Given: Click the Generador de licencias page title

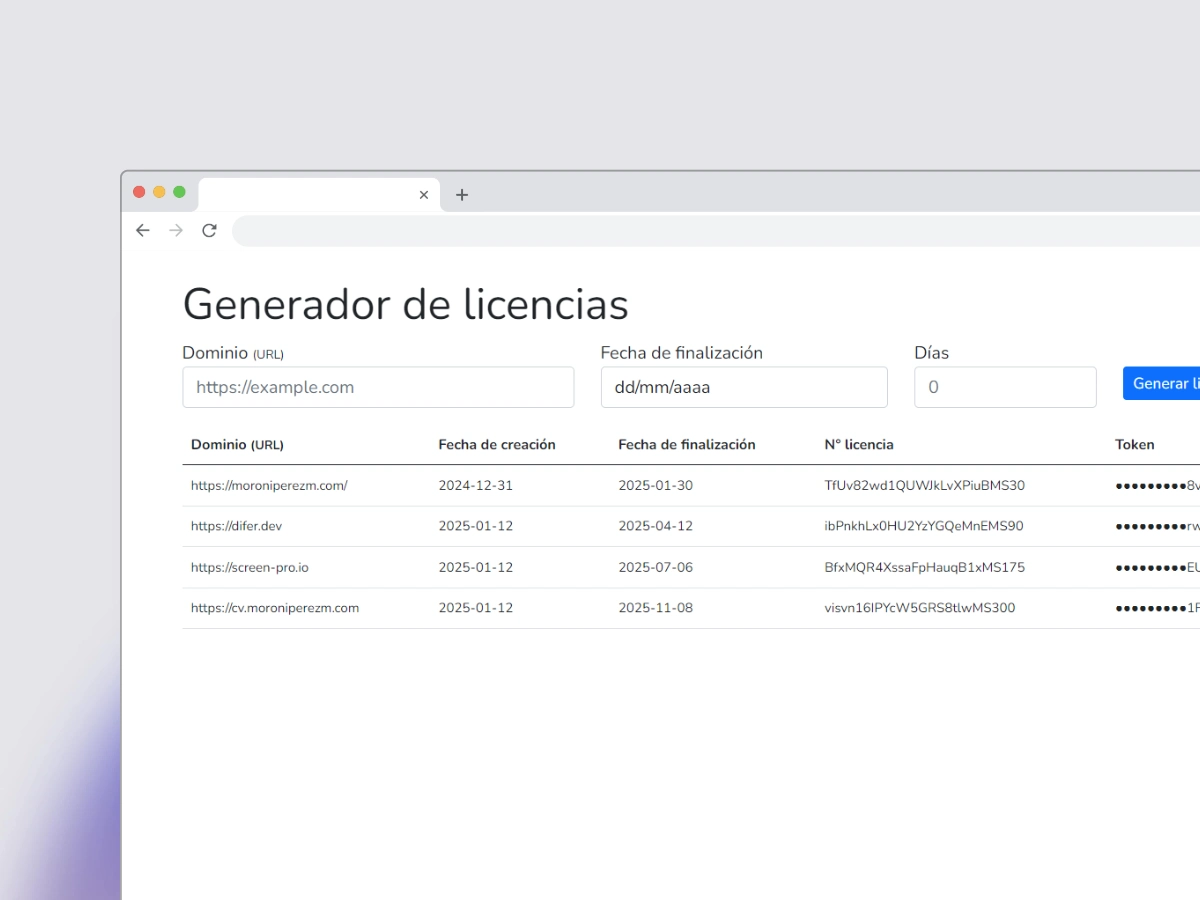Looking at the screenshot, I should (405, 305).
